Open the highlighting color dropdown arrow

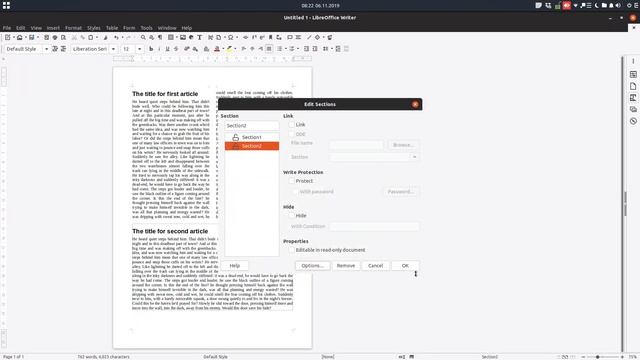point(236,49)
